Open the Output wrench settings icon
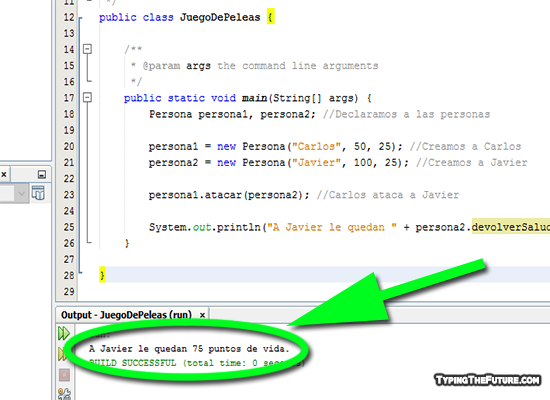This screenshot has height=400, width=550. [x=64, y=394]
